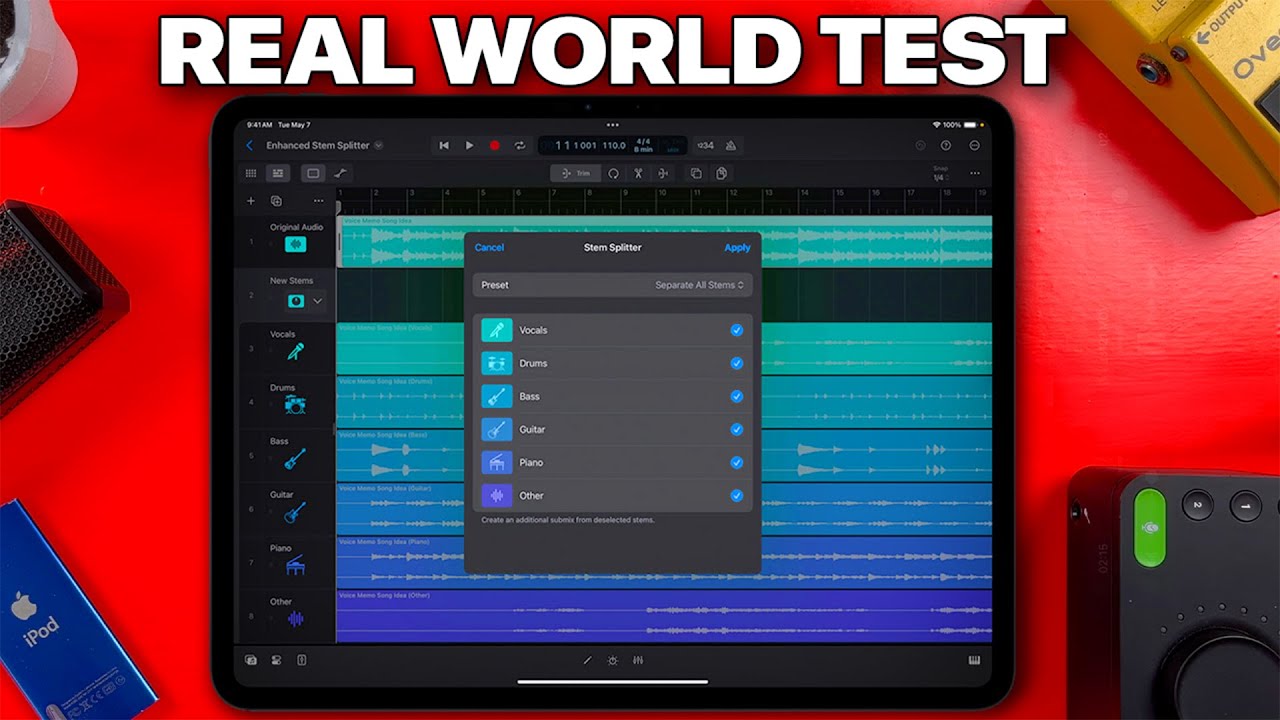1280x720 pixels.
Task: Show the keyboard icon bottom right
Action: pos(974,661)
